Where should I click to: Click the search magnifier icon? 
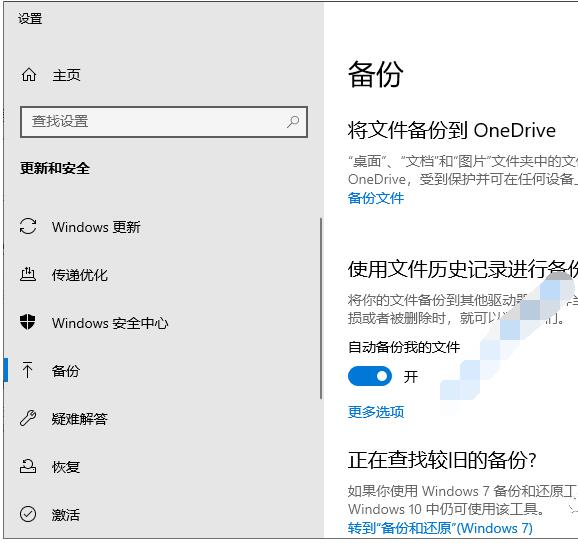(293, 121)
